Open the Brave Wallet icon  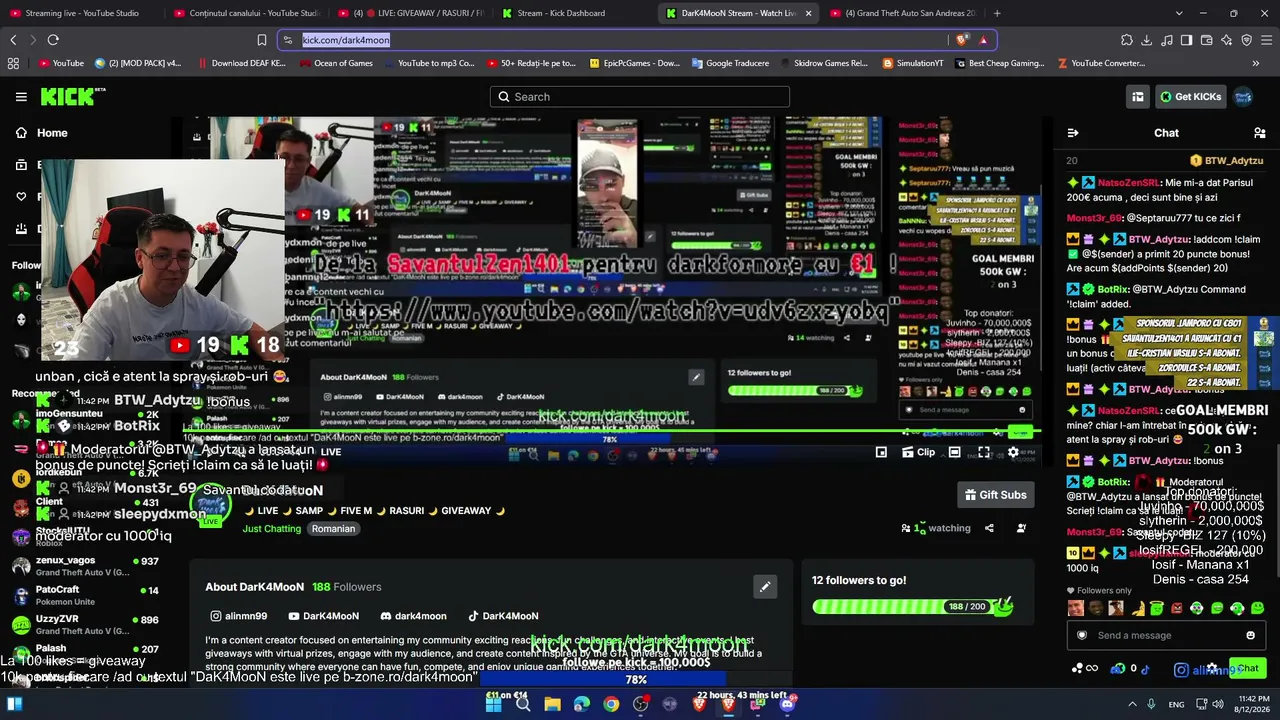pyautogui.click(x=1207, y=40)
